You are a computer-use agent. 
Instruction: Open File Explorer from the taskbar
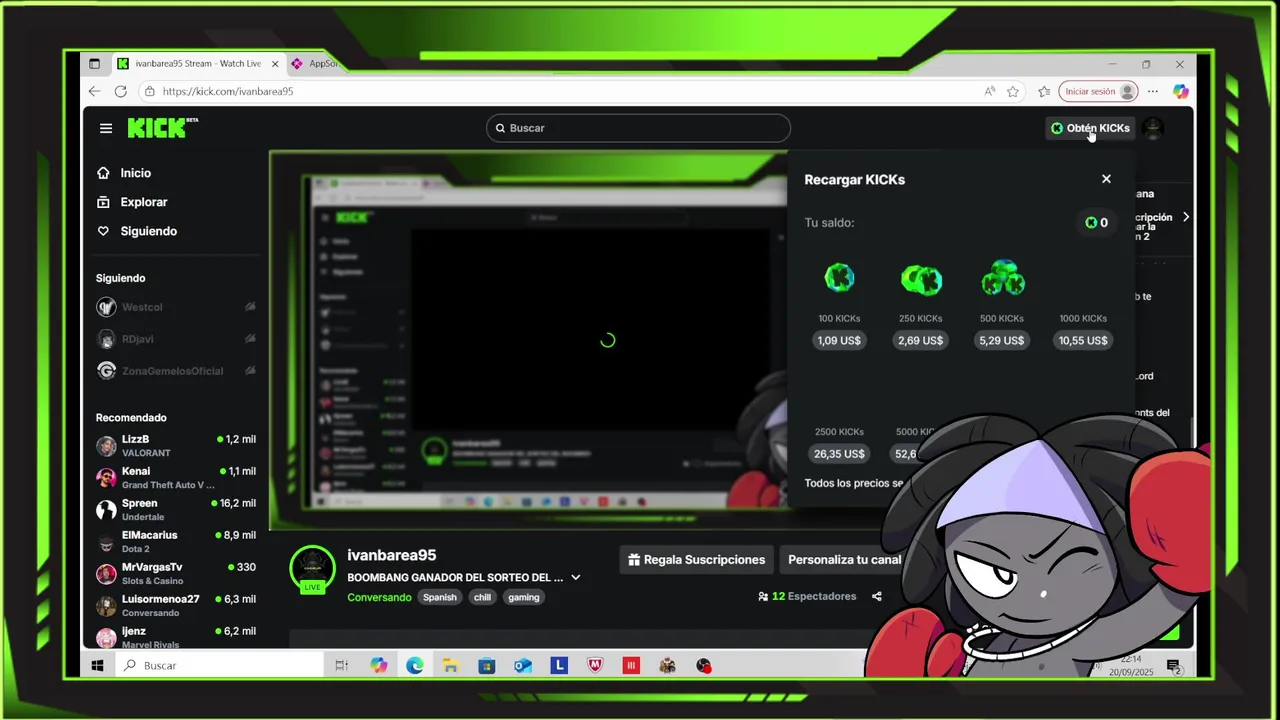[x=451, y=665]
